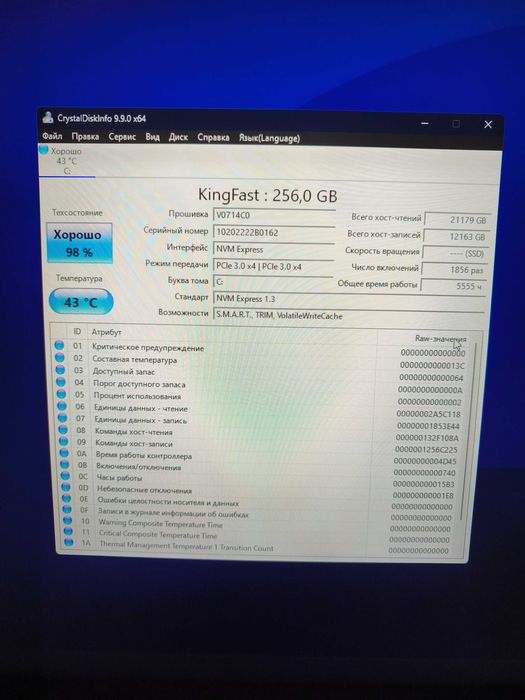The height and width of the screenshot is (700, 525).
Task: Open the Файл menu
Action: coord(52,136)
